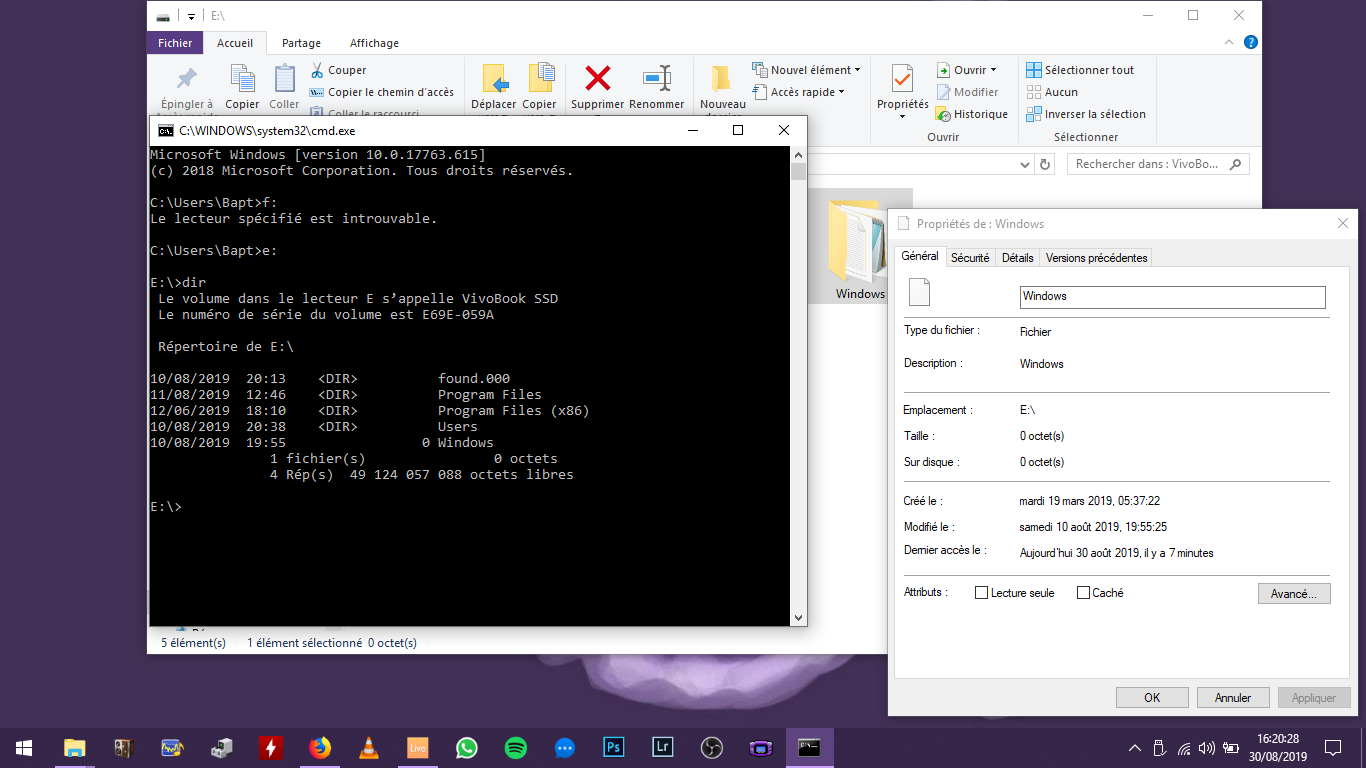Open the Fichier menu in Explorer
The width and height of the screenshot is (1366, 768).
point(175,43)
